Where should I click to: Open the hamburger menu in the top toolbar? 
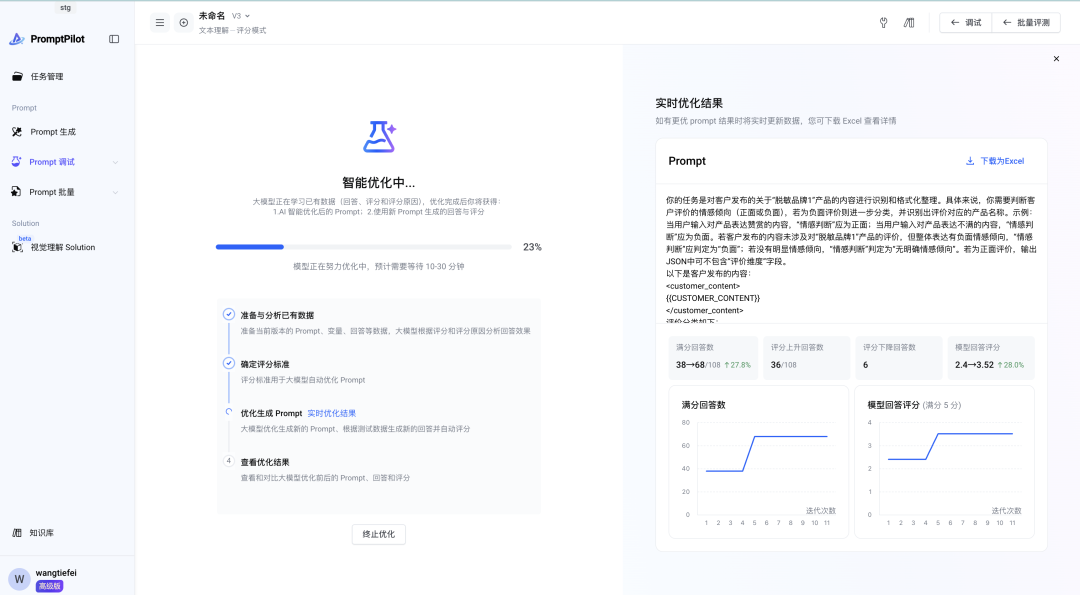(159, 22)
